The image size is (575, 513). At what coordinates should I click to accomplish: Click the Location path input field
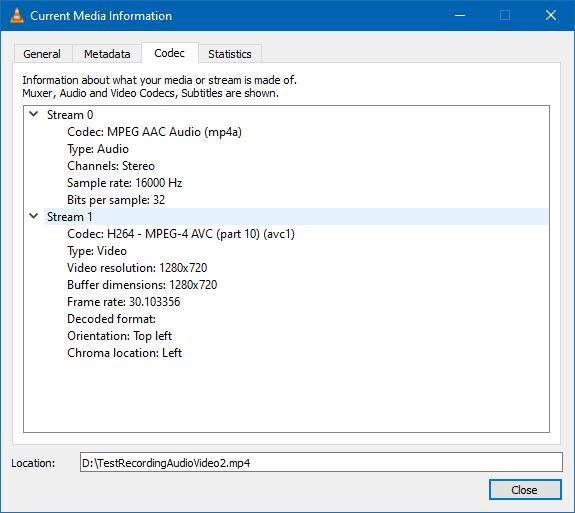[321, 462]
